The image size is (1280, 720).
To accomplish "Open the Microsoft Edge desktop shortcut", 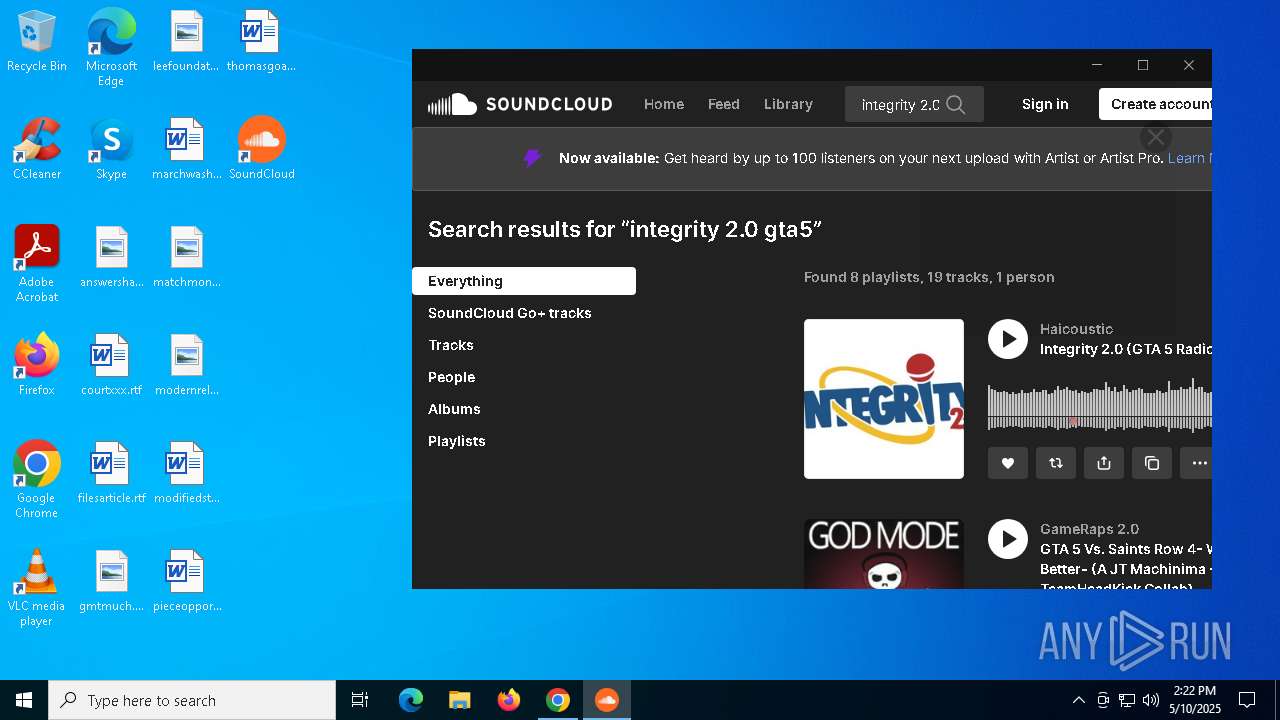I will 111,48.
